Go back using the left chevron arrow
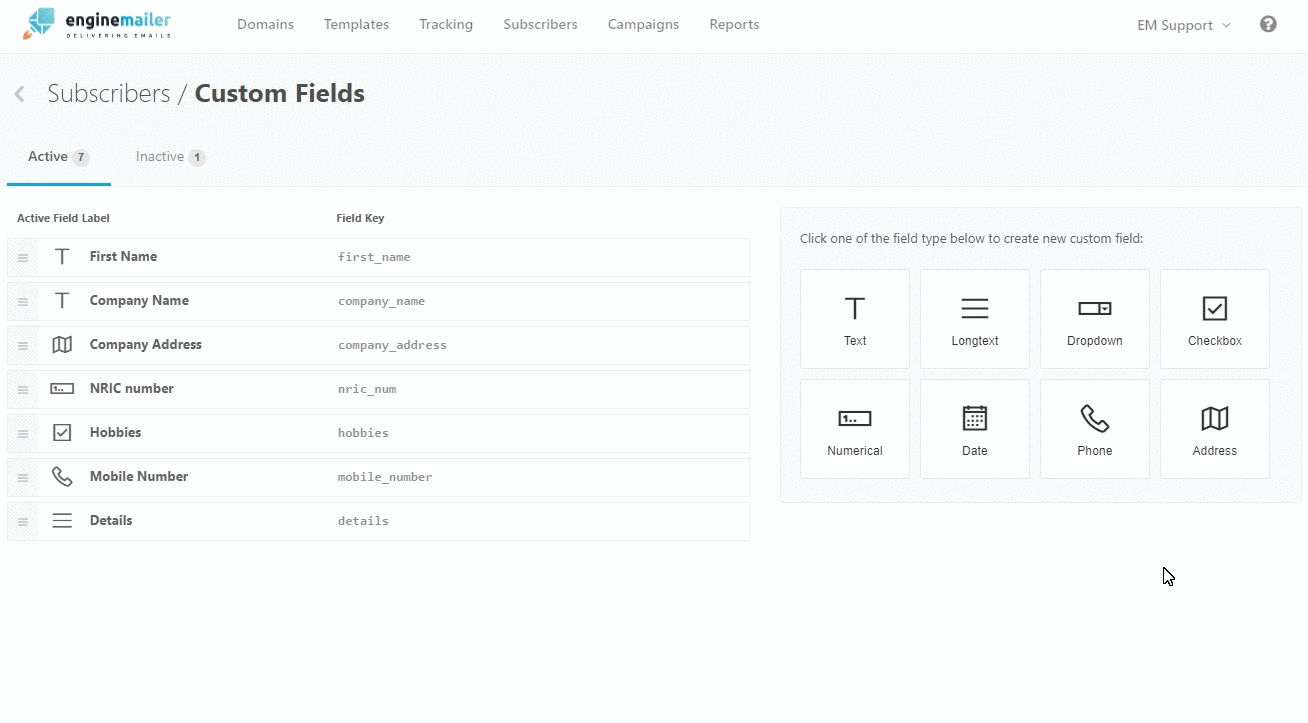 point(19,94)
